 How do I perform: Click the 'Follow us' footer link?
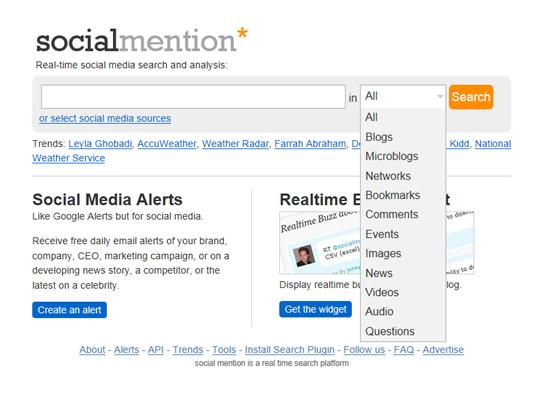coord(364,350)
